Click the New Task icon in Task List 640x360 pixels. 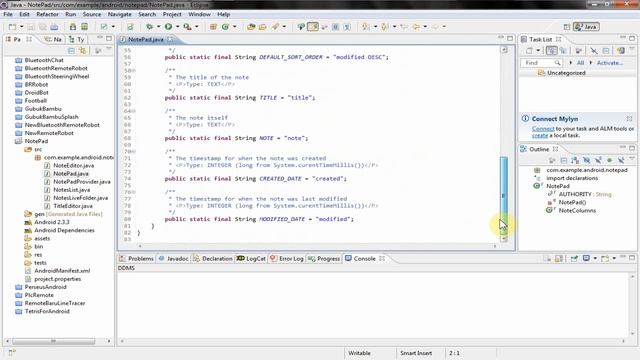529,51
